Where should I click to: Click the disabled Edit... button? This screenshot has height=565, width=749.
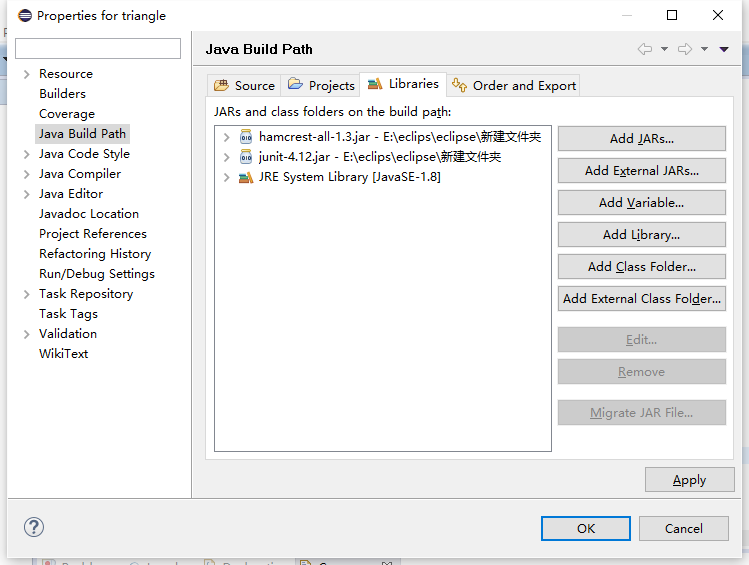pos(642,340)
